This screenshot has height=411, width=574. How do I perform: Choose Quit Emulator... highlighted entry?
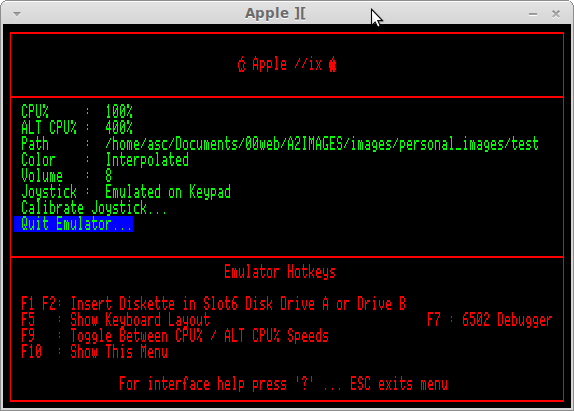(x=74, y=224)
